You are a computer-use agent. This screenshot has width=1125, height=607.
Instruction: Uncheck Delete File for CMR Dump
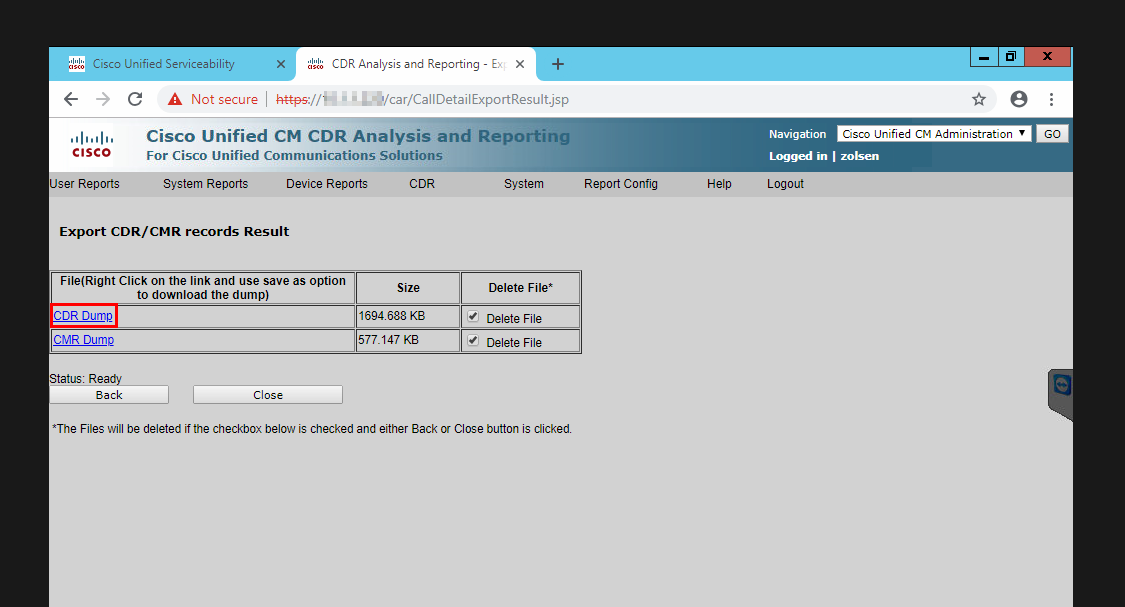473,341
